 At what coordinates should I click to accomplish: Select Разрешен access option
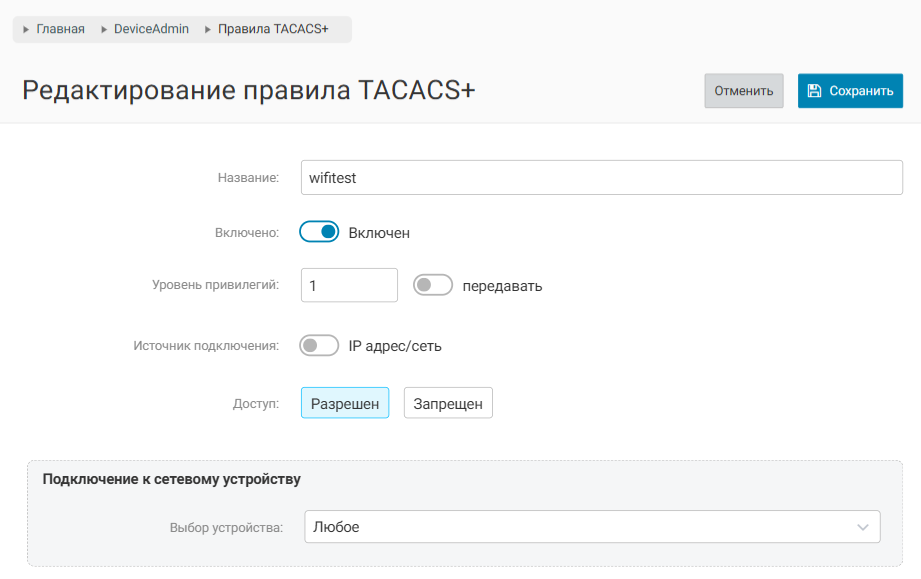point(345,404)
